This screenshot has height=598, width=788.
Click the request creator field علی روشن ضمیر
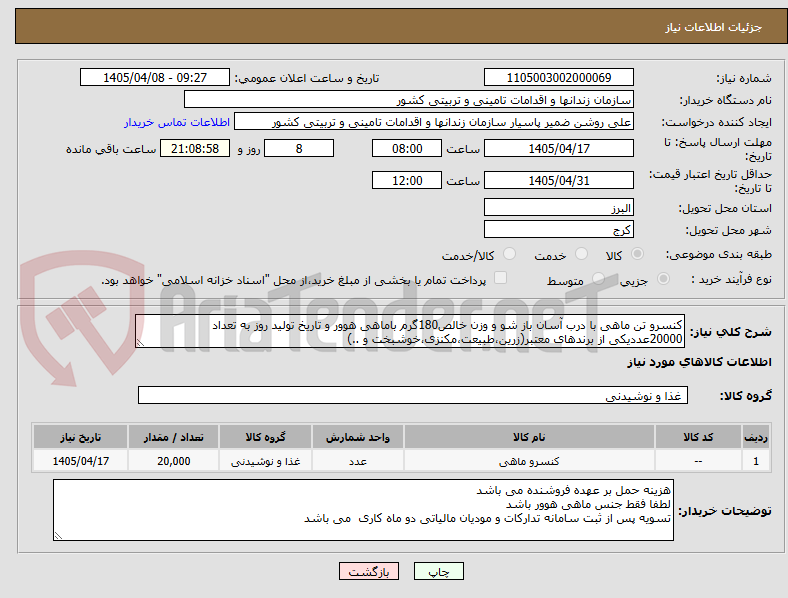pyautogui.click(x=434, y=122)
